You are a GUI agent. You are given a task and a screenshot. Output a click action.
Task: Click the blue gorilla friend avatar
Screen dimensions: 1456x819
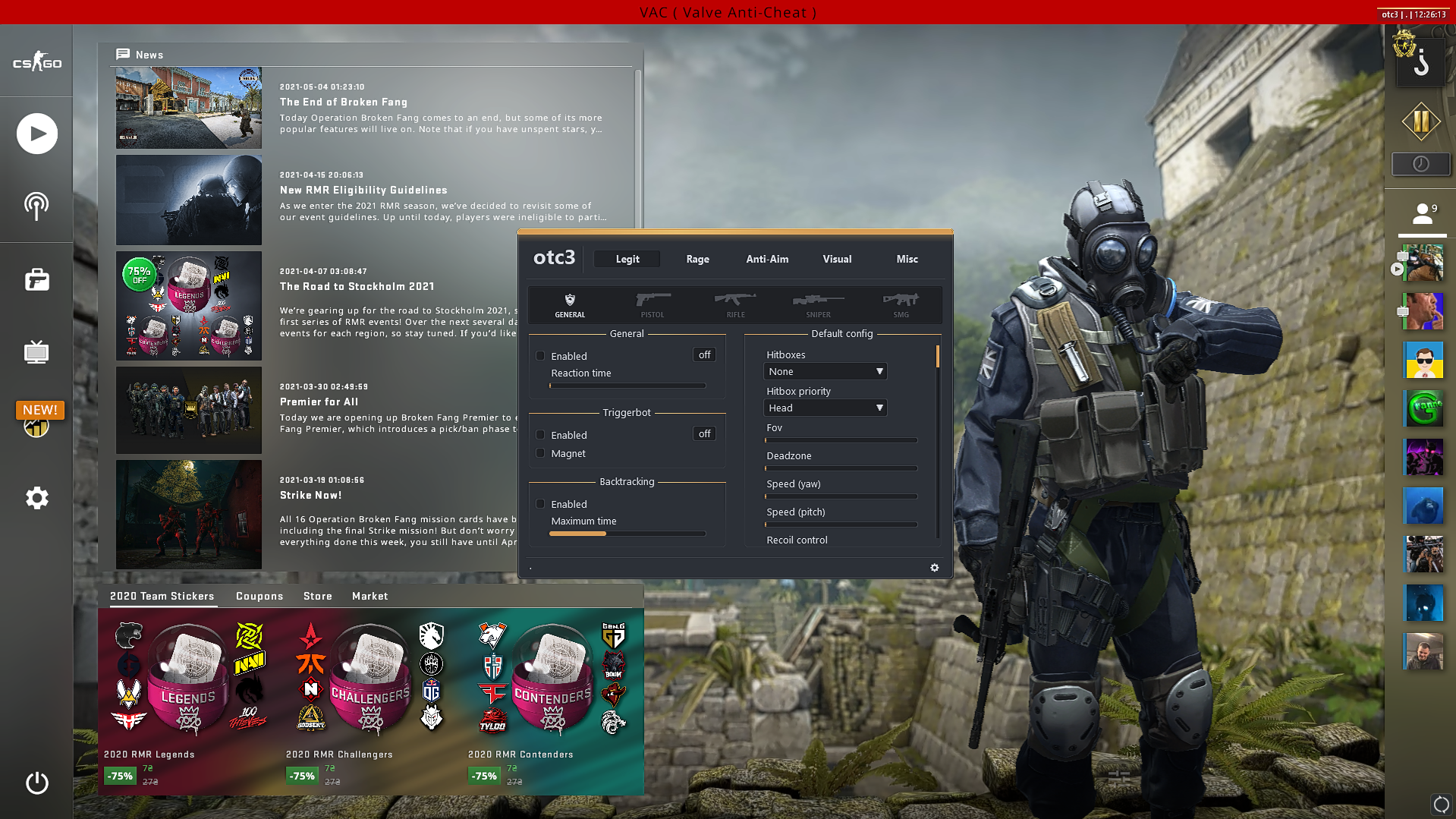click(1423, 506)
